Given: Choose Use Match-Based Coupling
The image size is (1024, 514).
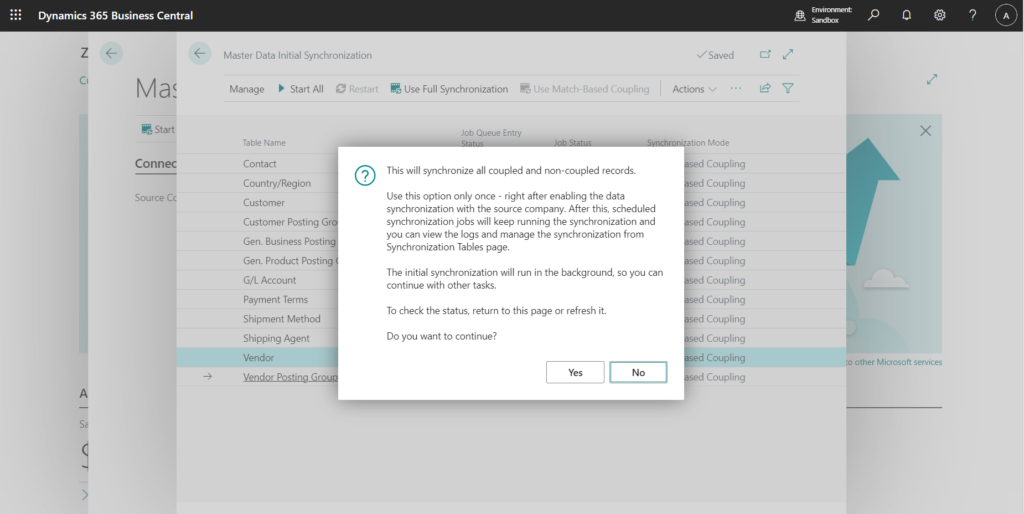Looking at the screenshot, I should click(x=584, y=89).
